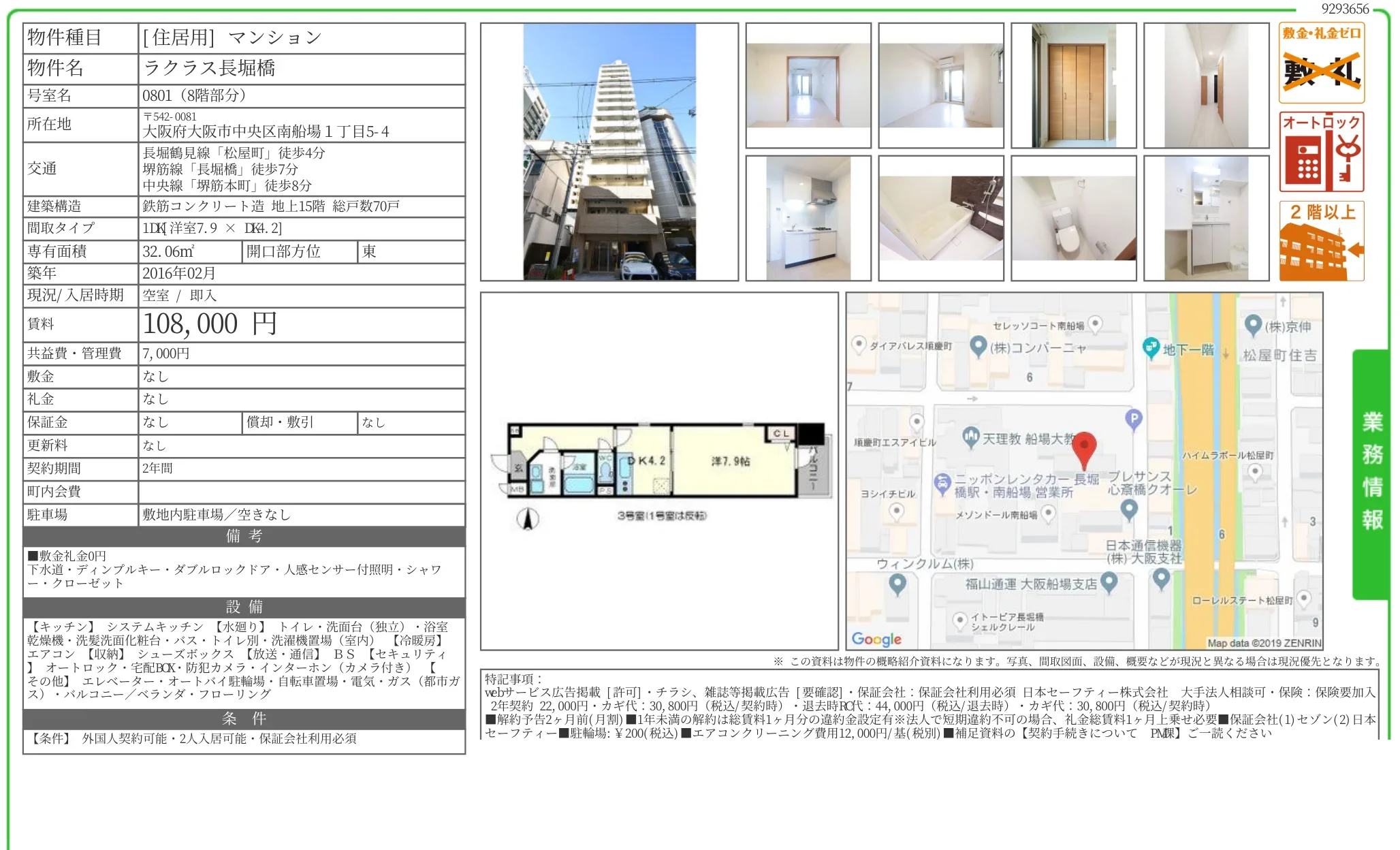Open the washbasin vanity photo
This screenshot has height=850, width=1400.
point(1206,218)
